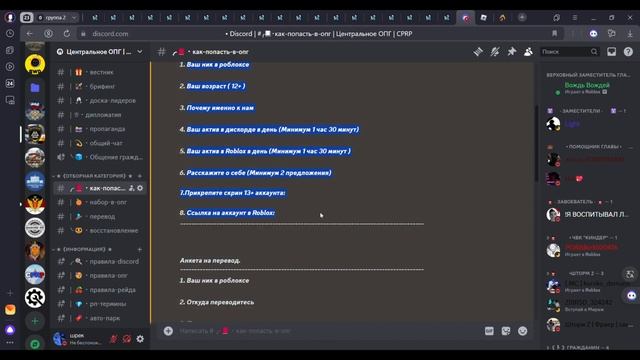Open invite icon on как-попас channel
The image size is (640, 360).
click(x=131, y=188)
